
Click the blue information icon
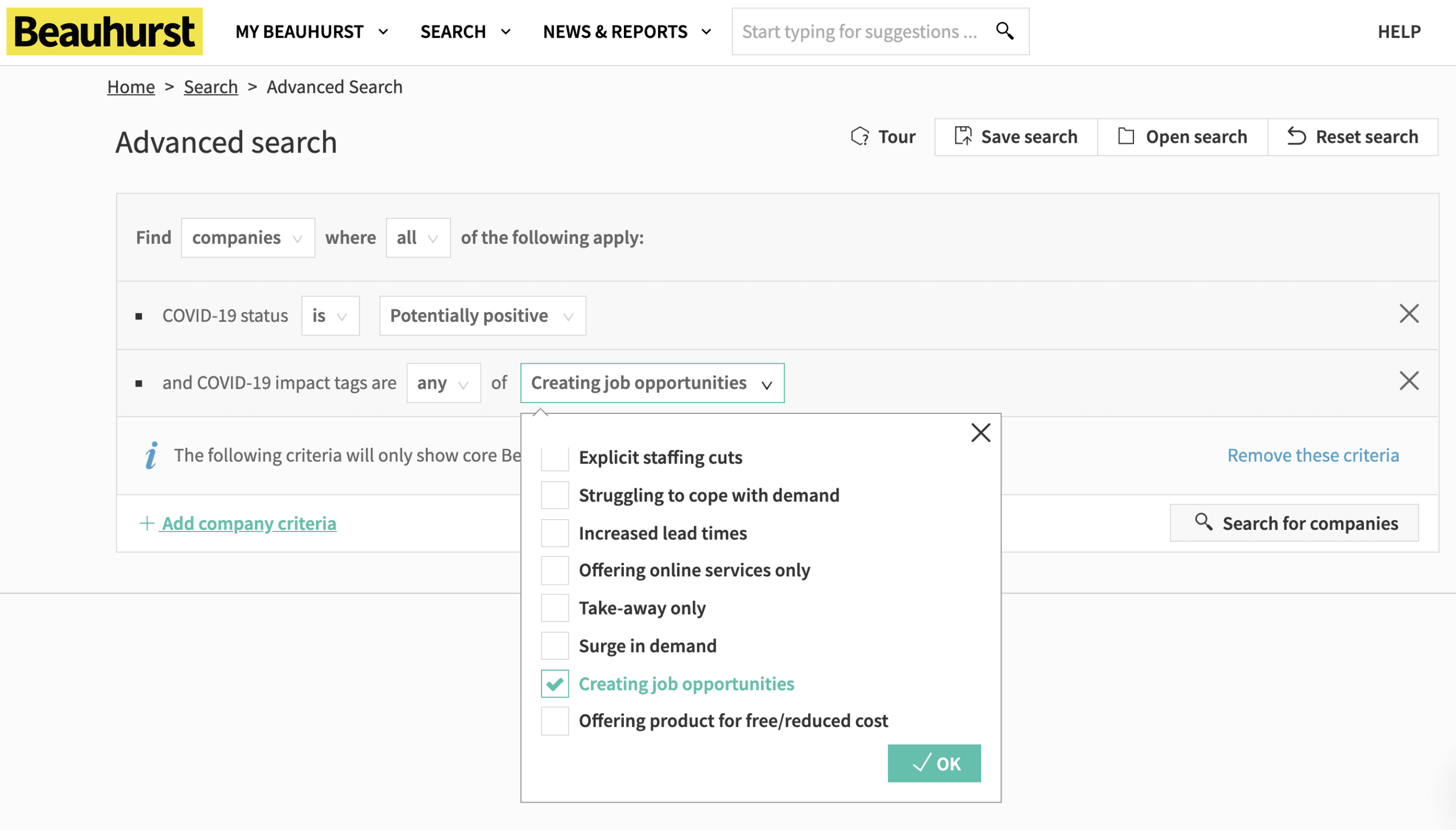pos(151,455)
